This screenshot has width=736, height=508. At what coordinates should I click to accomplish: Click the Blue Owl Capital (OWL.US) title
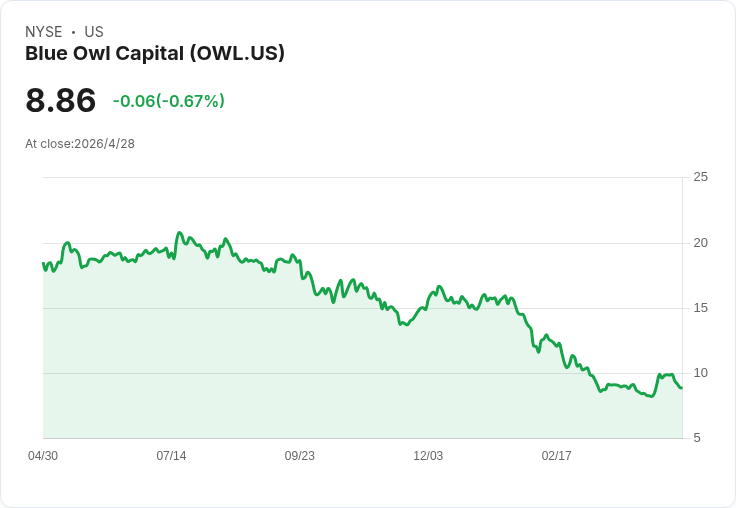coord(155,54)
